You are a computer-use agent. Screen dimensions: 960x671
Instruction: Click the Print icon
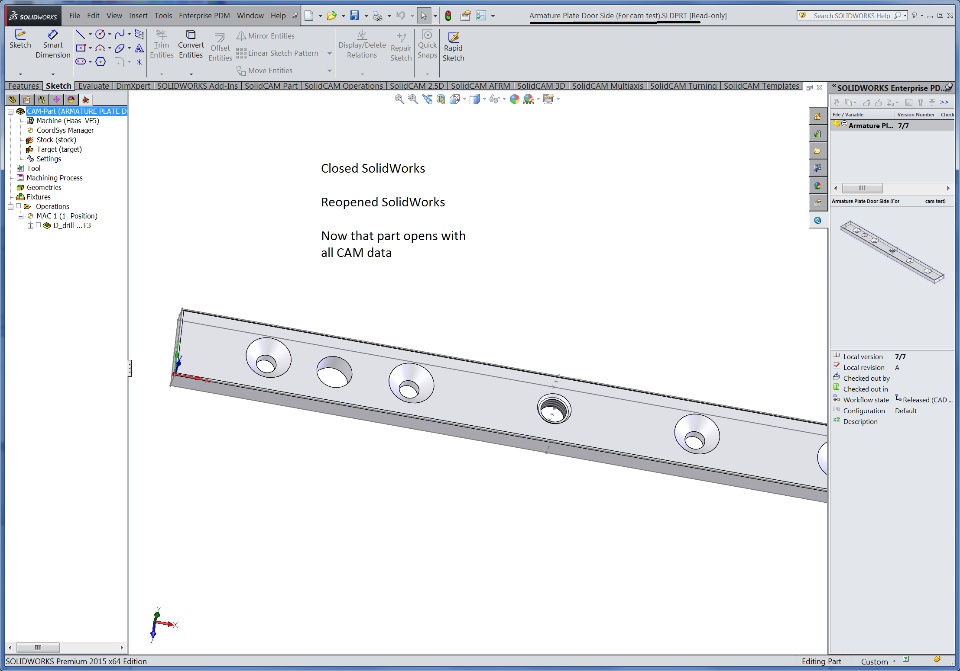[x=377, y=15]
